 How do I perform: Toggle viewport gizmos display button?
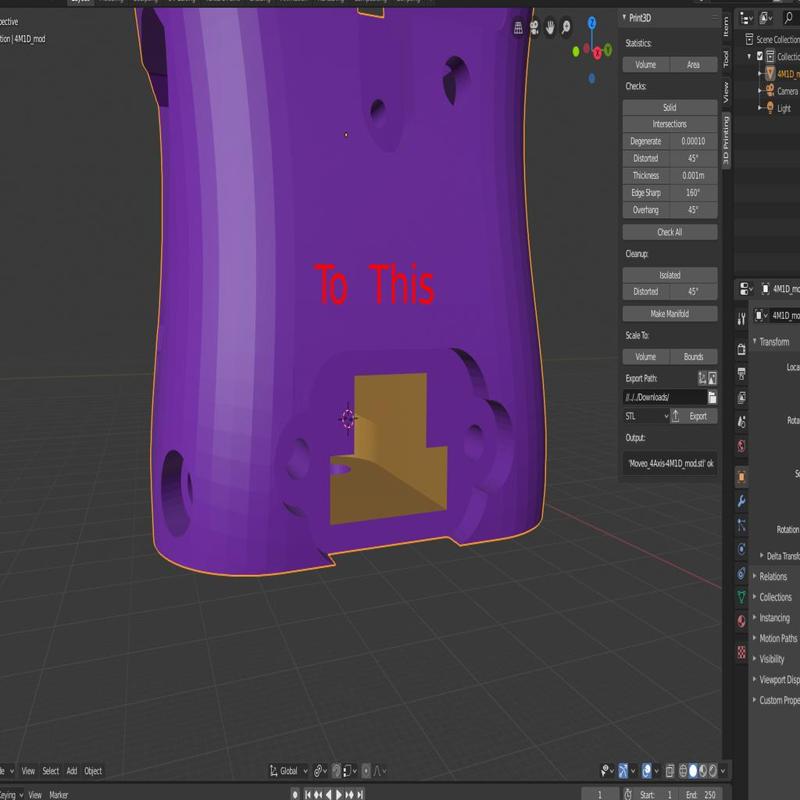pos(623,770)
